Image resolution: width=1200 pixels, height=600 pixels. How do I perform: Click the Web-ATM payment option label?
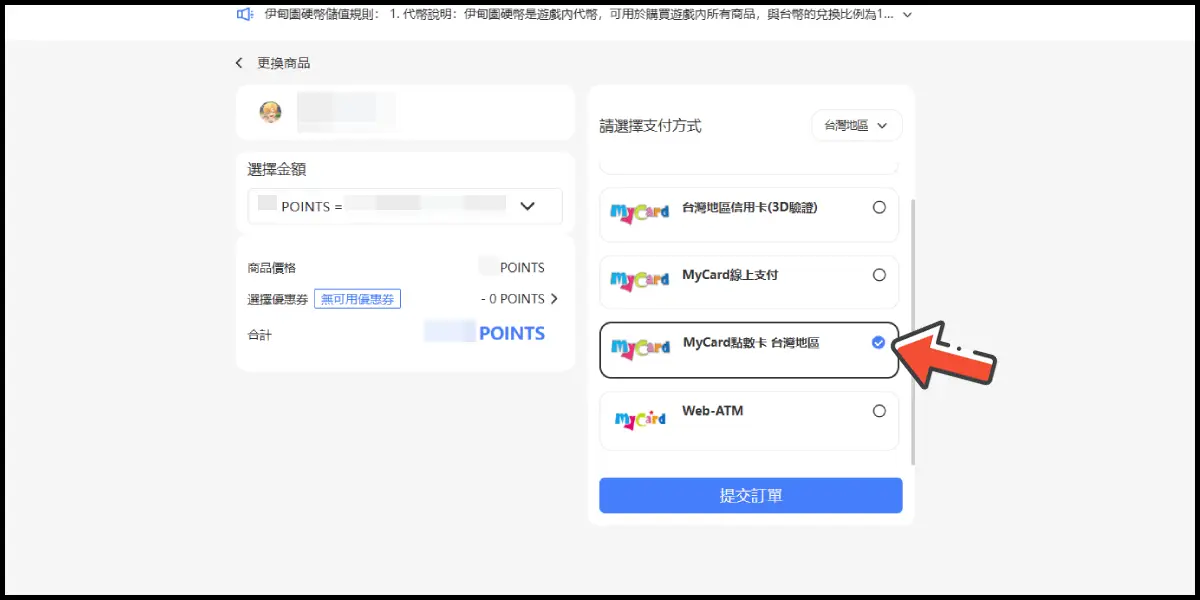coord(712,411)
